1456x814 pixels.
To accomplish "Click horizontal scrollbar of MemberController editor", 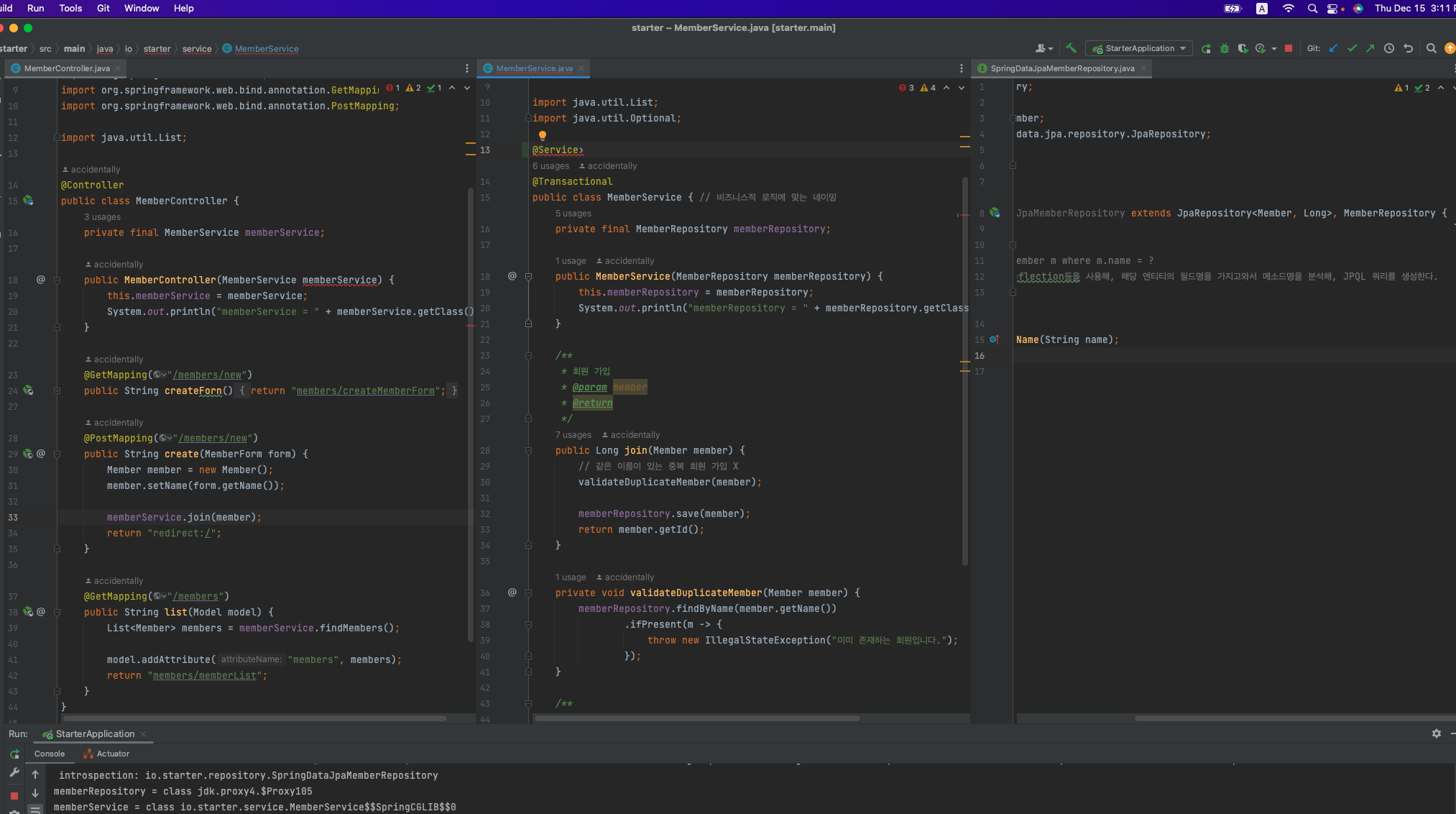I will tap(255, 718).
